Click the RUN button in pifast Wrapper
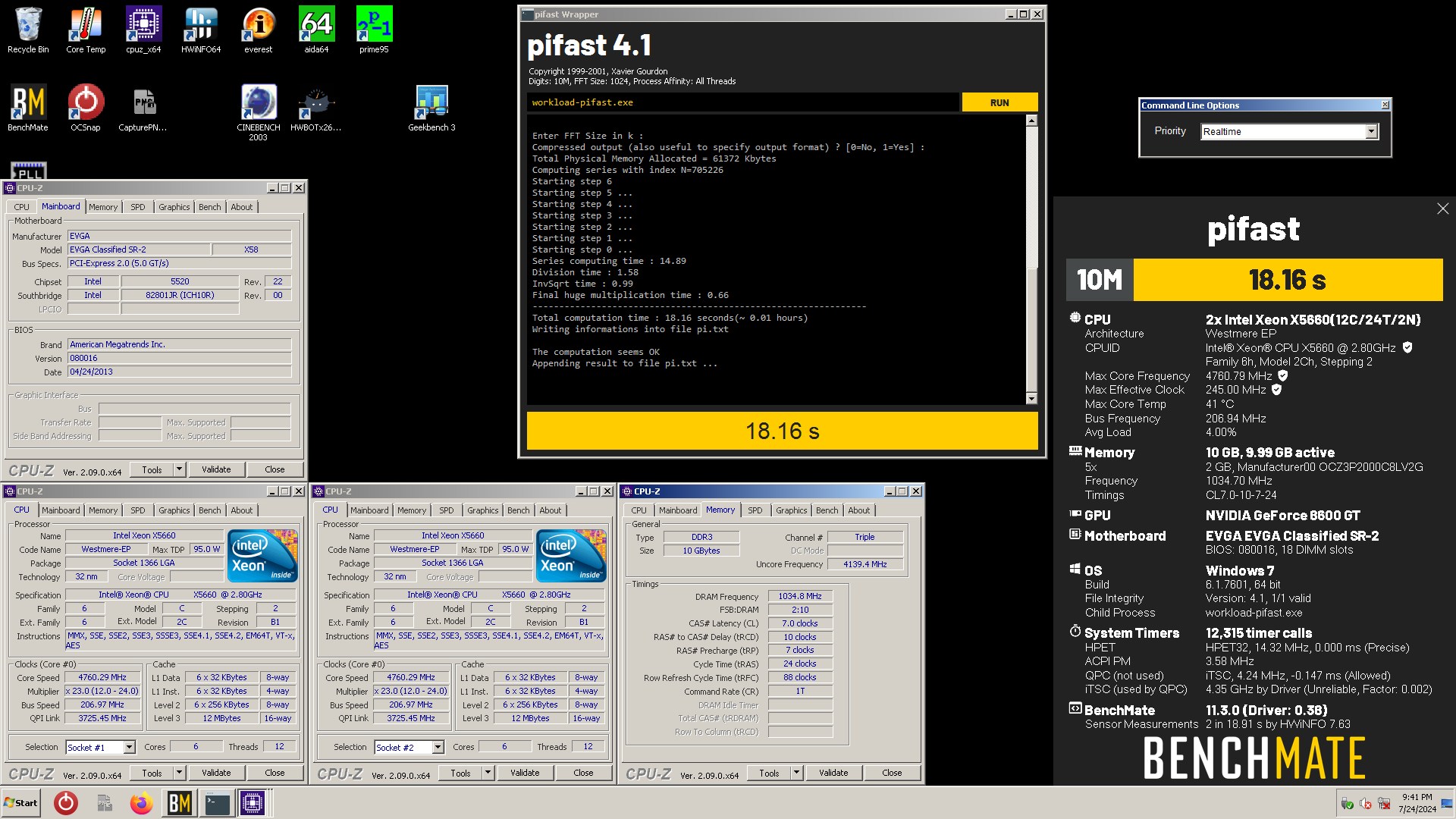The height and width of the screenshot is (819, 1456). click(x=999, y=102)
